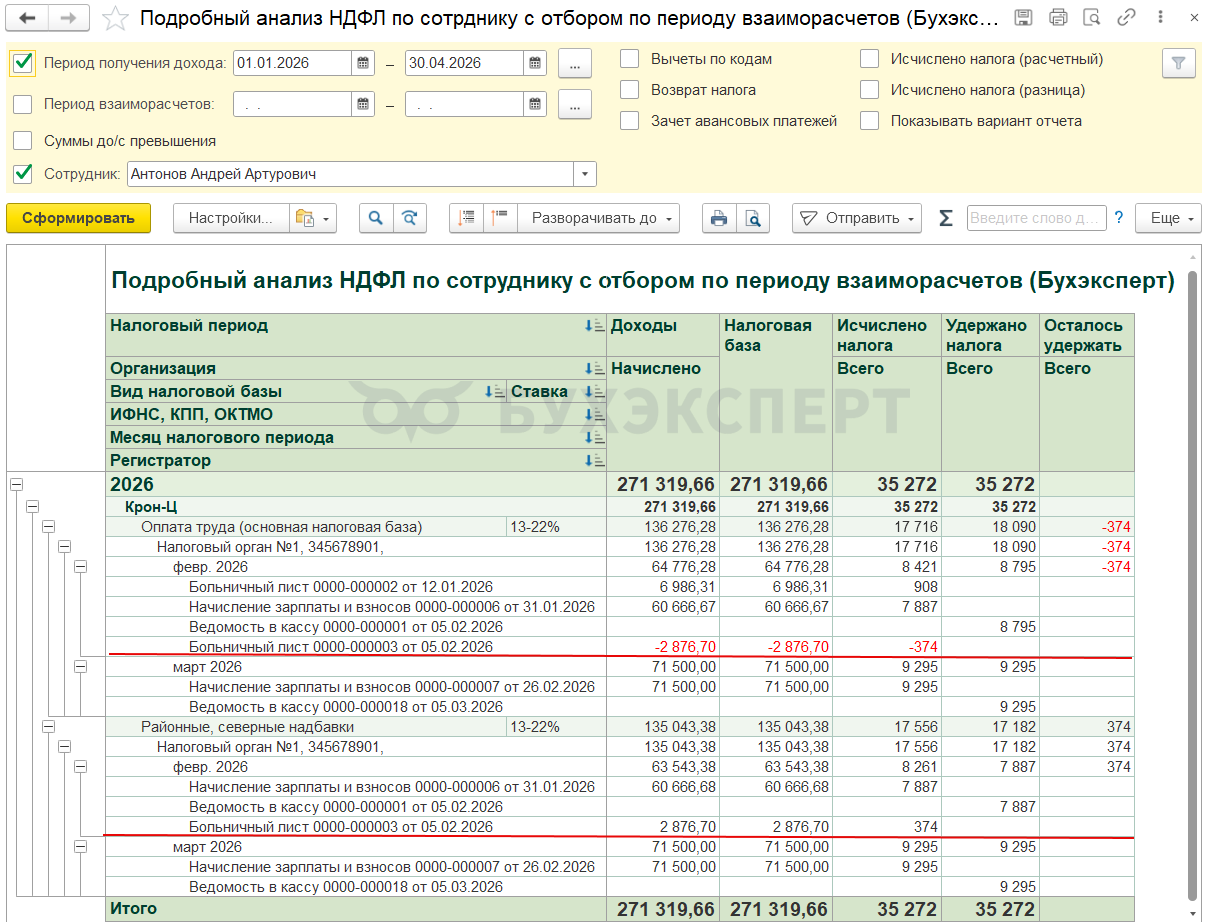Click the print printer icon in toolbar
Image resolution: width=1205 pixels, height=922 pixels.
pos(717,218)
